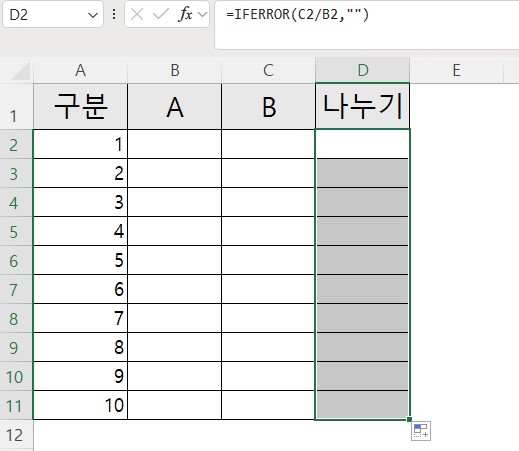Viewport: 519px width, 451px height.
Task: Click highlighted cell D11 in row 11
Action: point(363,405)
